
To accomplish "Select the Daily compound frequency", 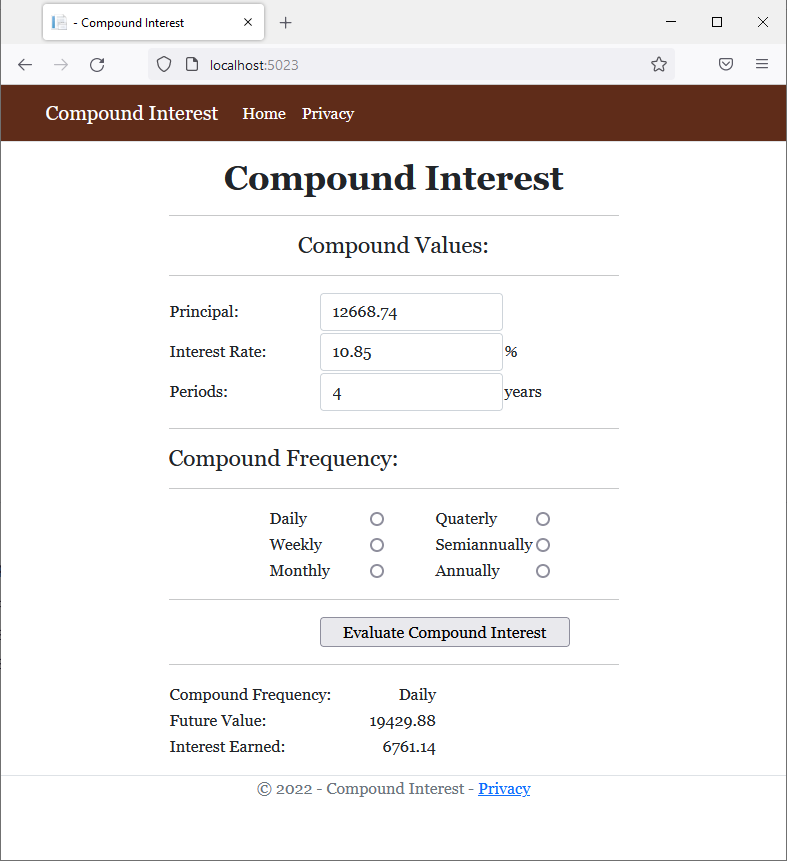I will point(377,519).
